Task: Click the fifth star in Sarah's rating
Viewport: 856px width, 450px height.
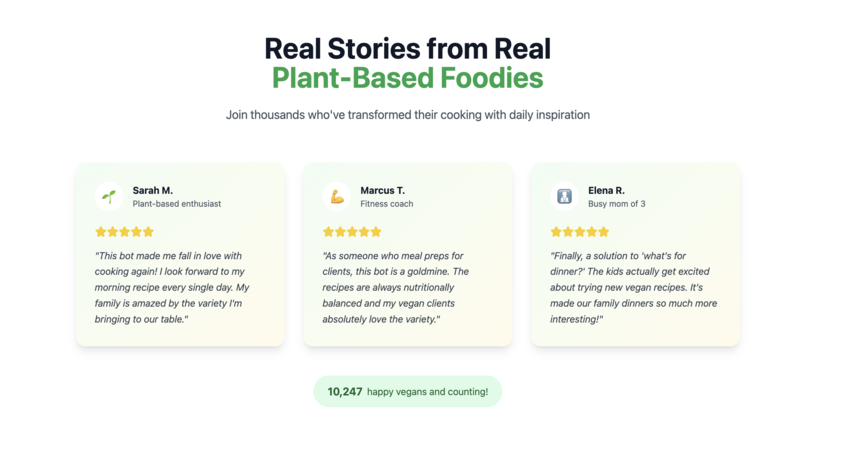Action: click(148, 232)
